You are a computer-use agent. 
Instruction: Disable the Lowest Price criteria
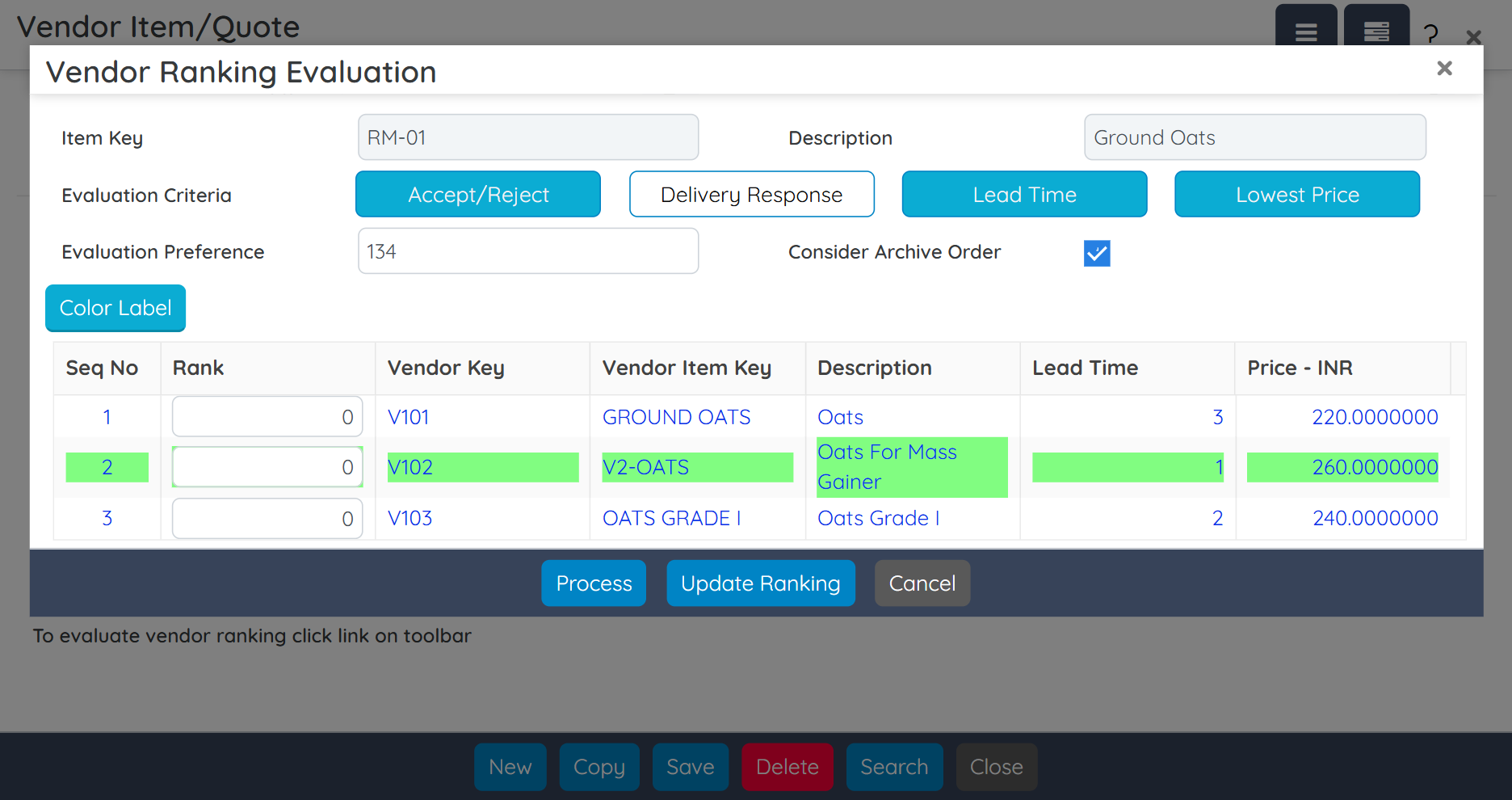pyautogui.click(x=1296, y=194)
